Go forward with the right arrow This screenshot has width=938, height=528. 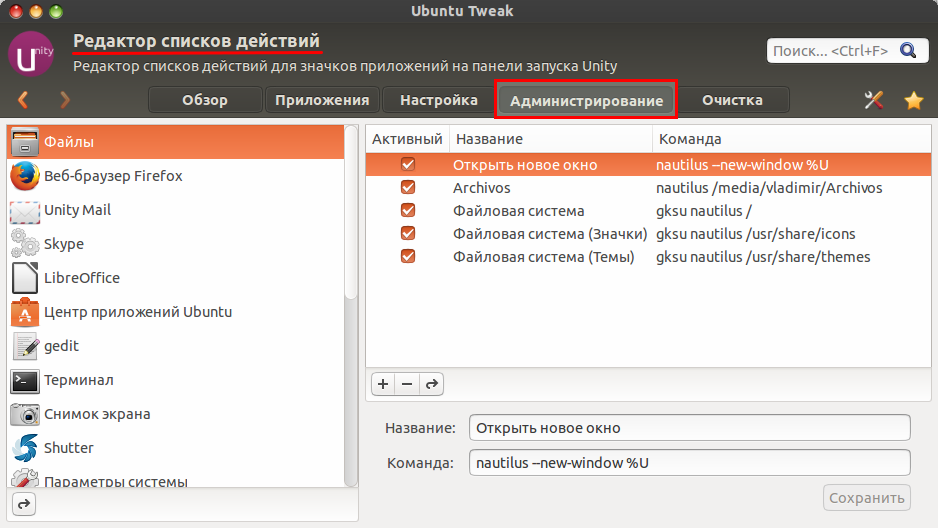[65, 99]
